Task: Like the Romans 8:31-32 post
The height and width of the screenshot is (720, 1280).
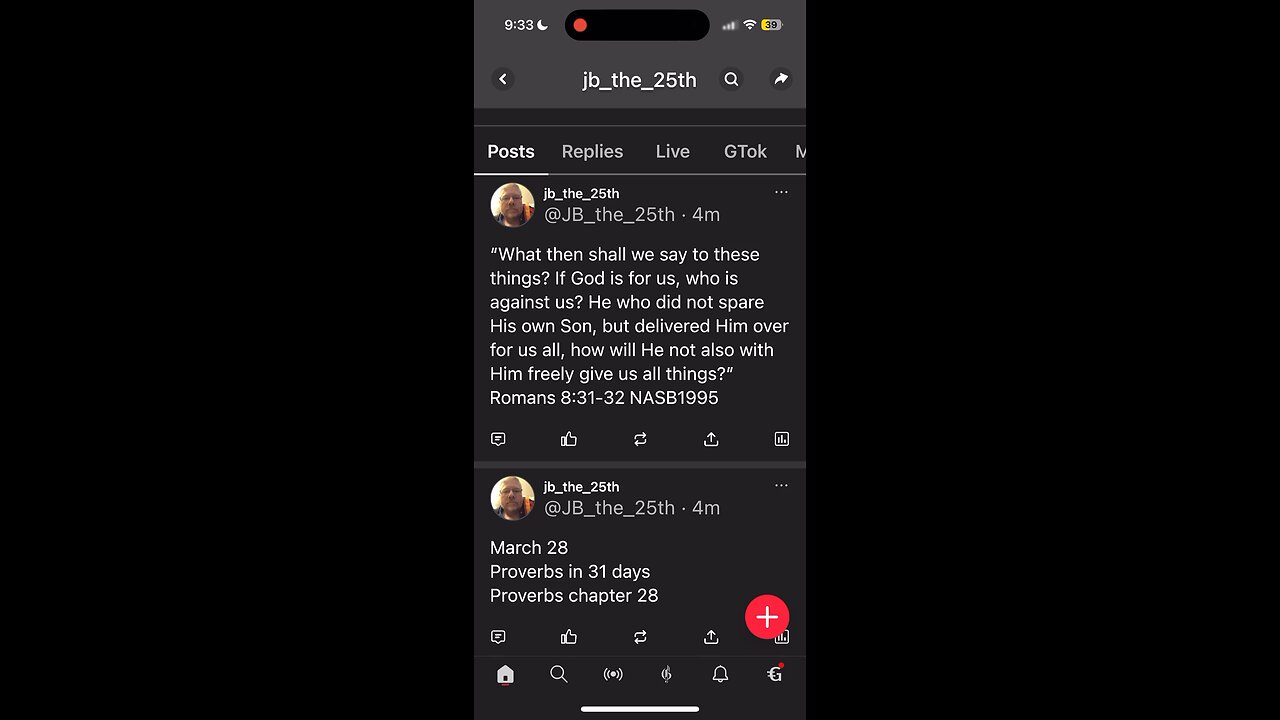Action: click(x=569, y=439)
